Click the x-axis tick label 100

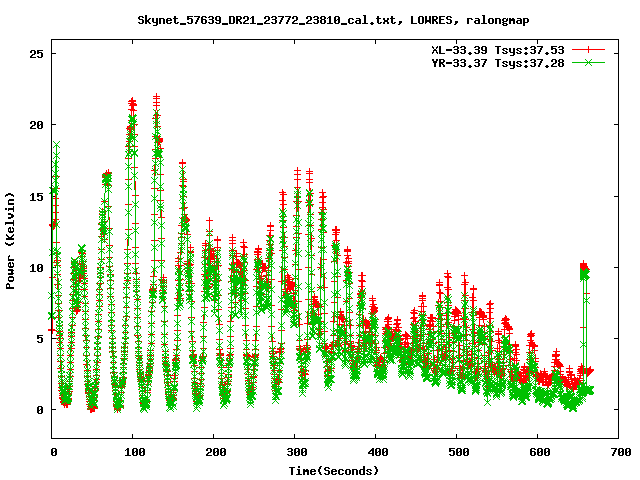pos(134,452)
